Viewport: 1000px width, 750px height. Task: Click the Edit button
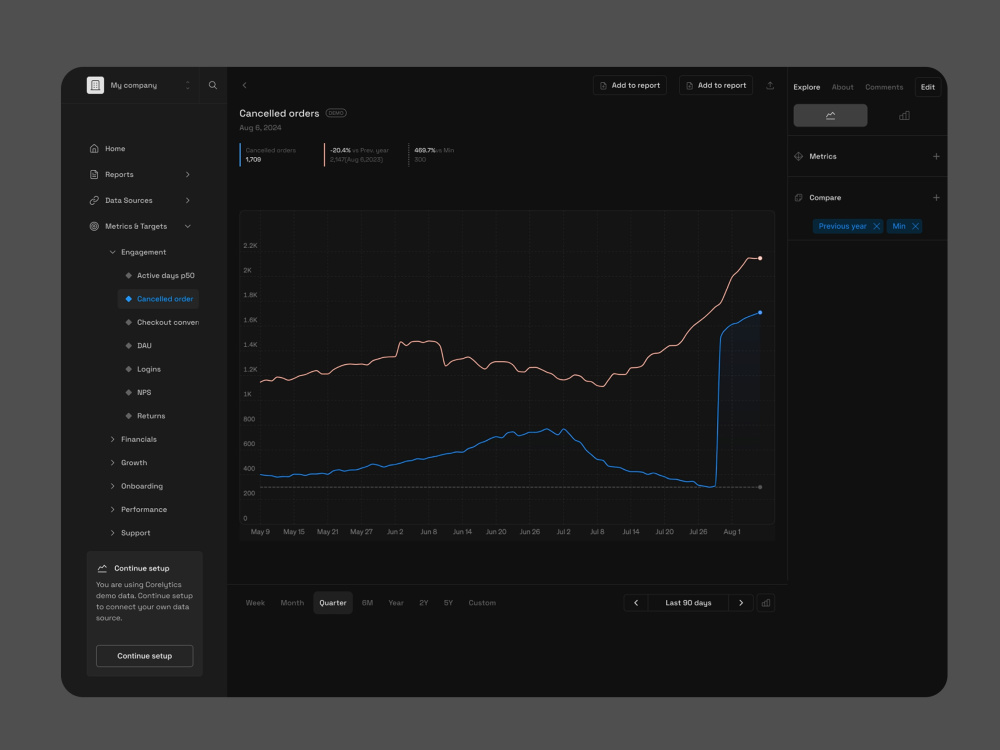tap(928, 87)
